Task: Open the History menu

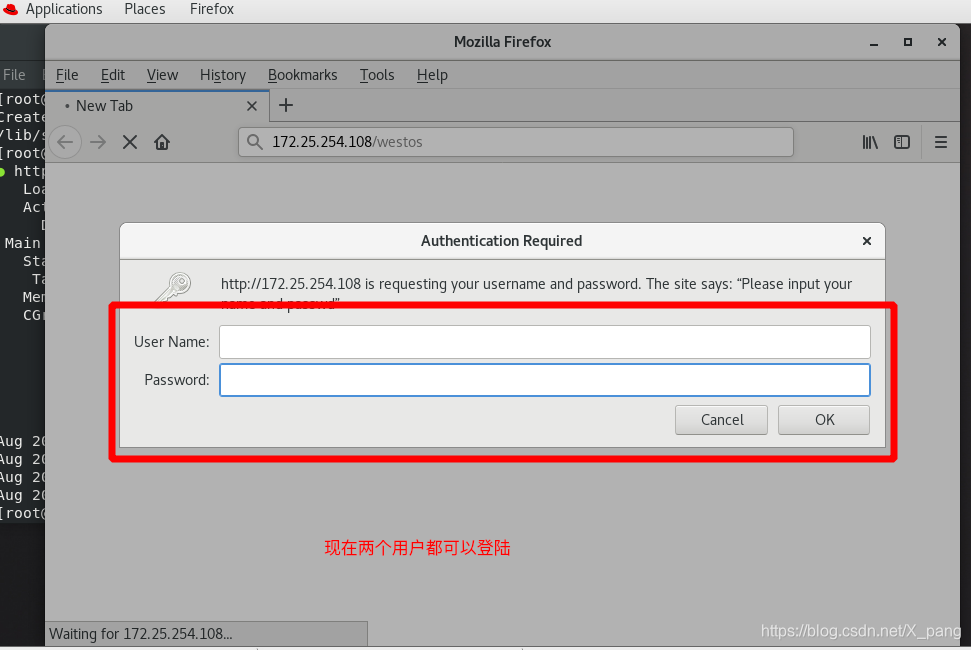Action: (x=223, y=75)
